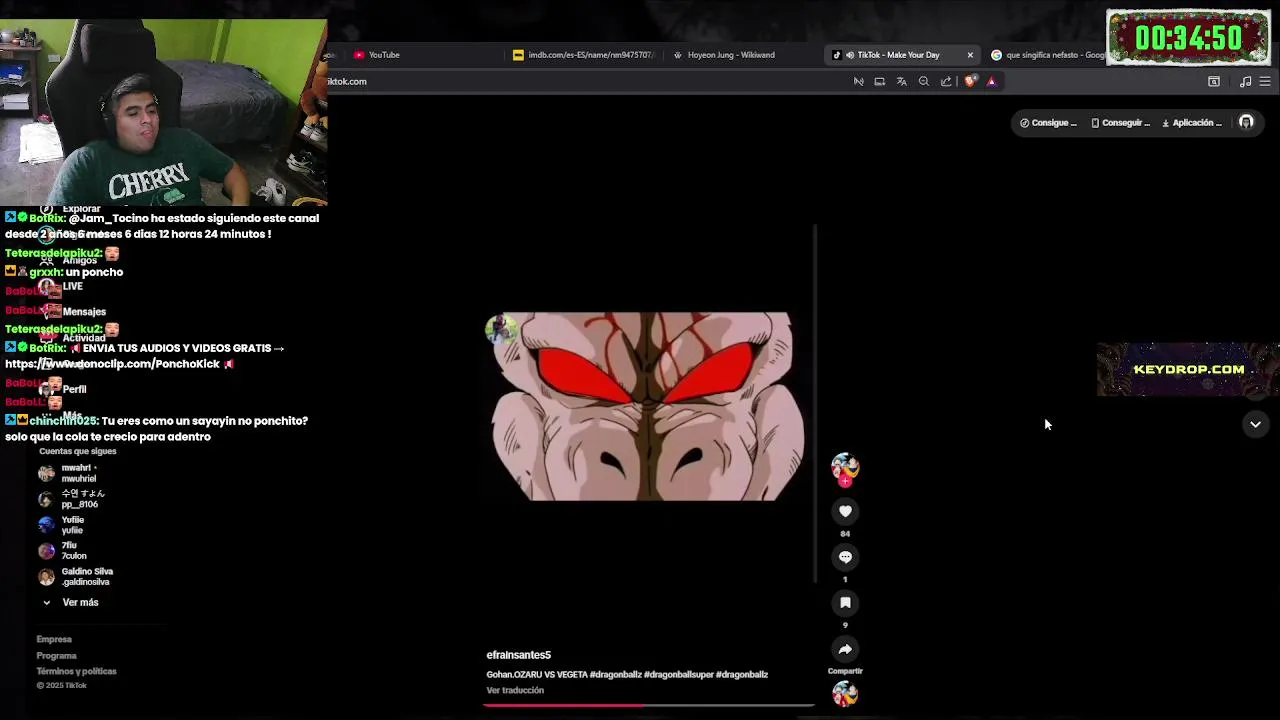
Task: Click the donoclip.com/PonchoKick chat link
Action: click(x=112, y=364)
